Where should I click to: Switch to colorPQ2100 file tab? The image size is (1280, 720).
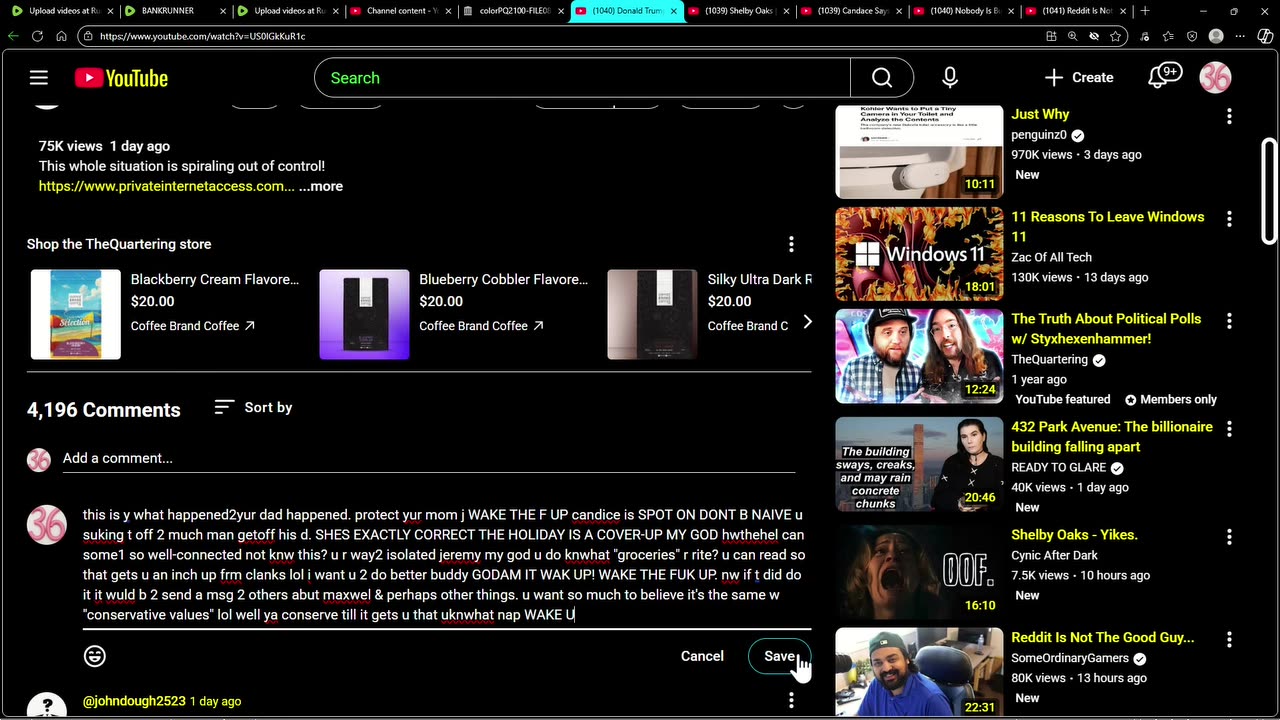pyautogui.click(x=512, y=11)
